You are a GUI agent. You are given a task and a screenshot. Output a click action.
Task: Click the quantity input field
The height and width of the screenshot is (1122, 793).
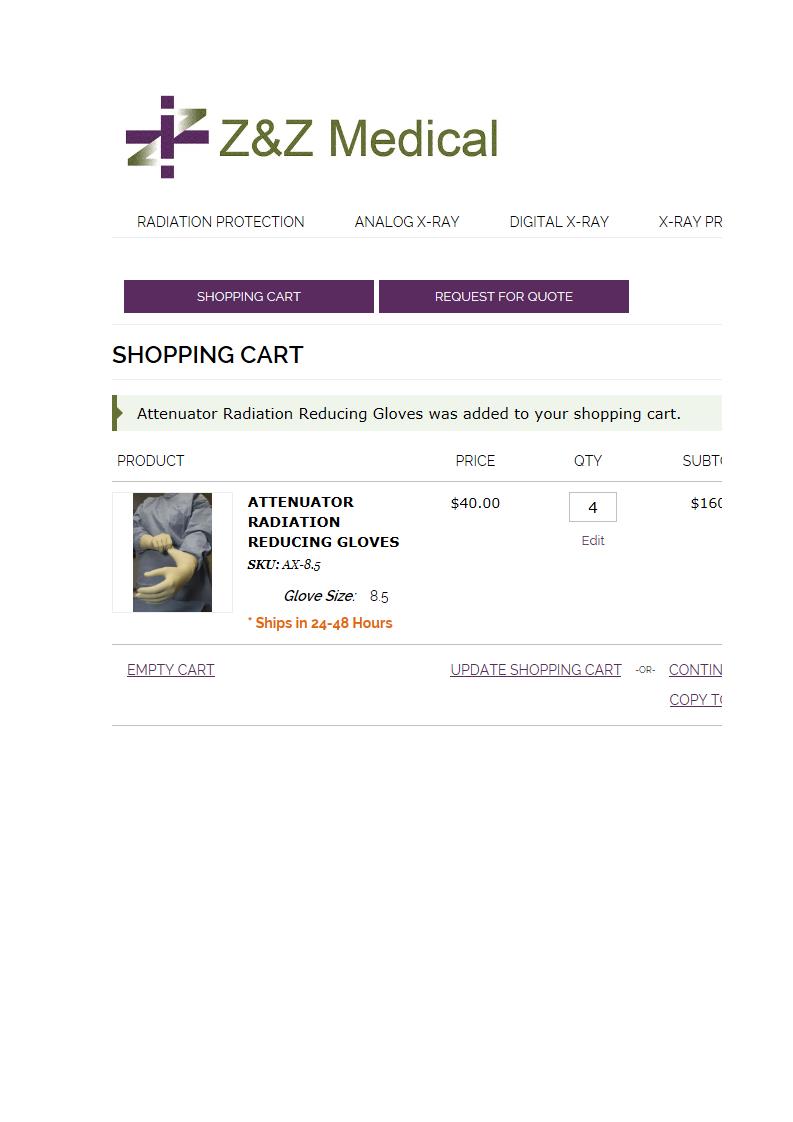[592, 507]
